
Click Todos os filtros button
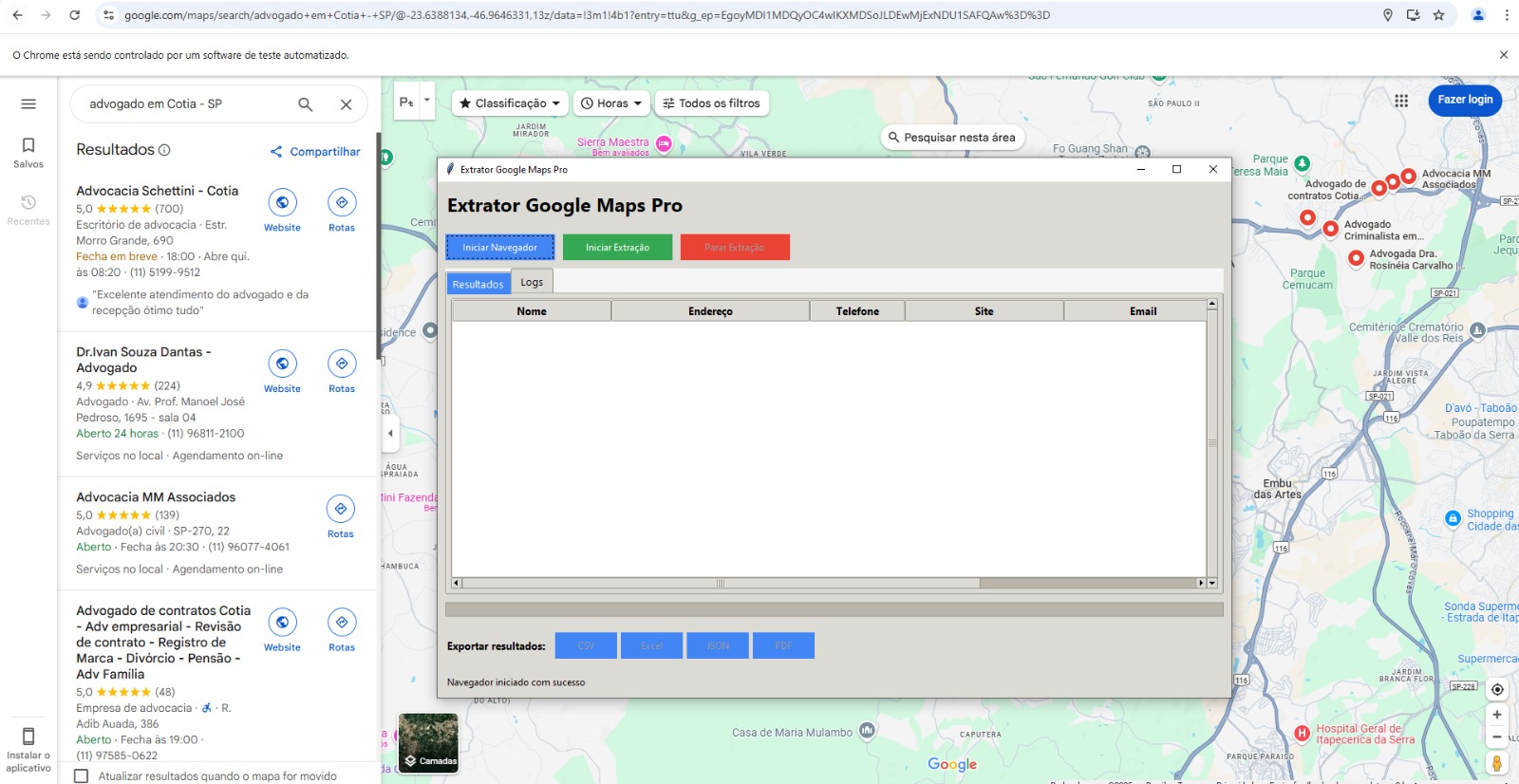[x=711, y=103]
